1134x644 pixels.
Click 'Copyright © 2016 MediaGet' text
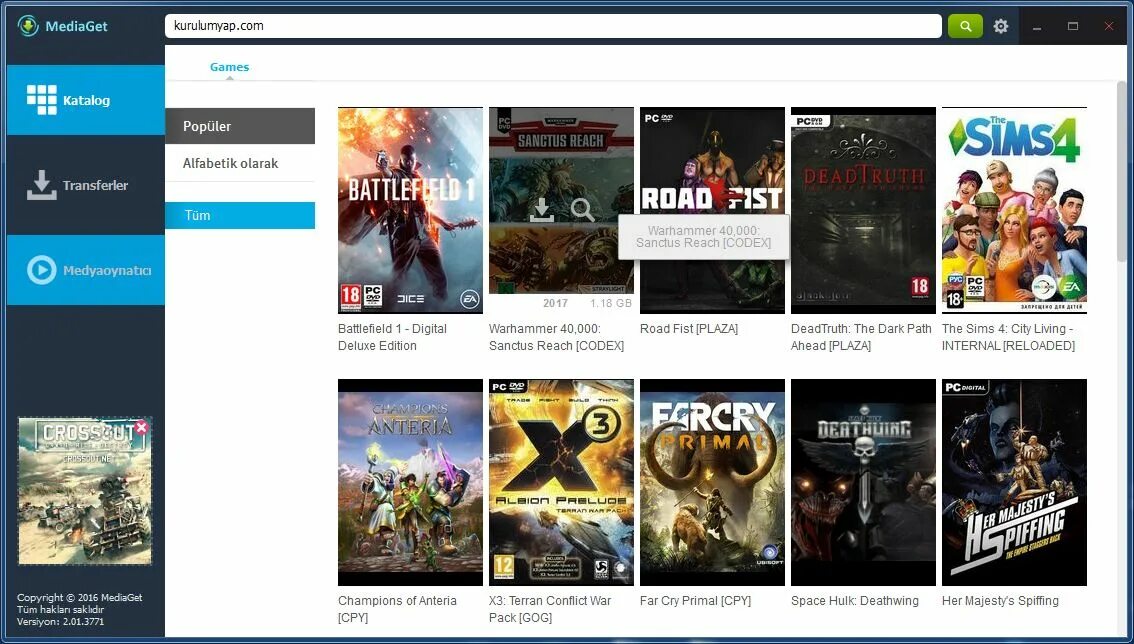[80, 598]
